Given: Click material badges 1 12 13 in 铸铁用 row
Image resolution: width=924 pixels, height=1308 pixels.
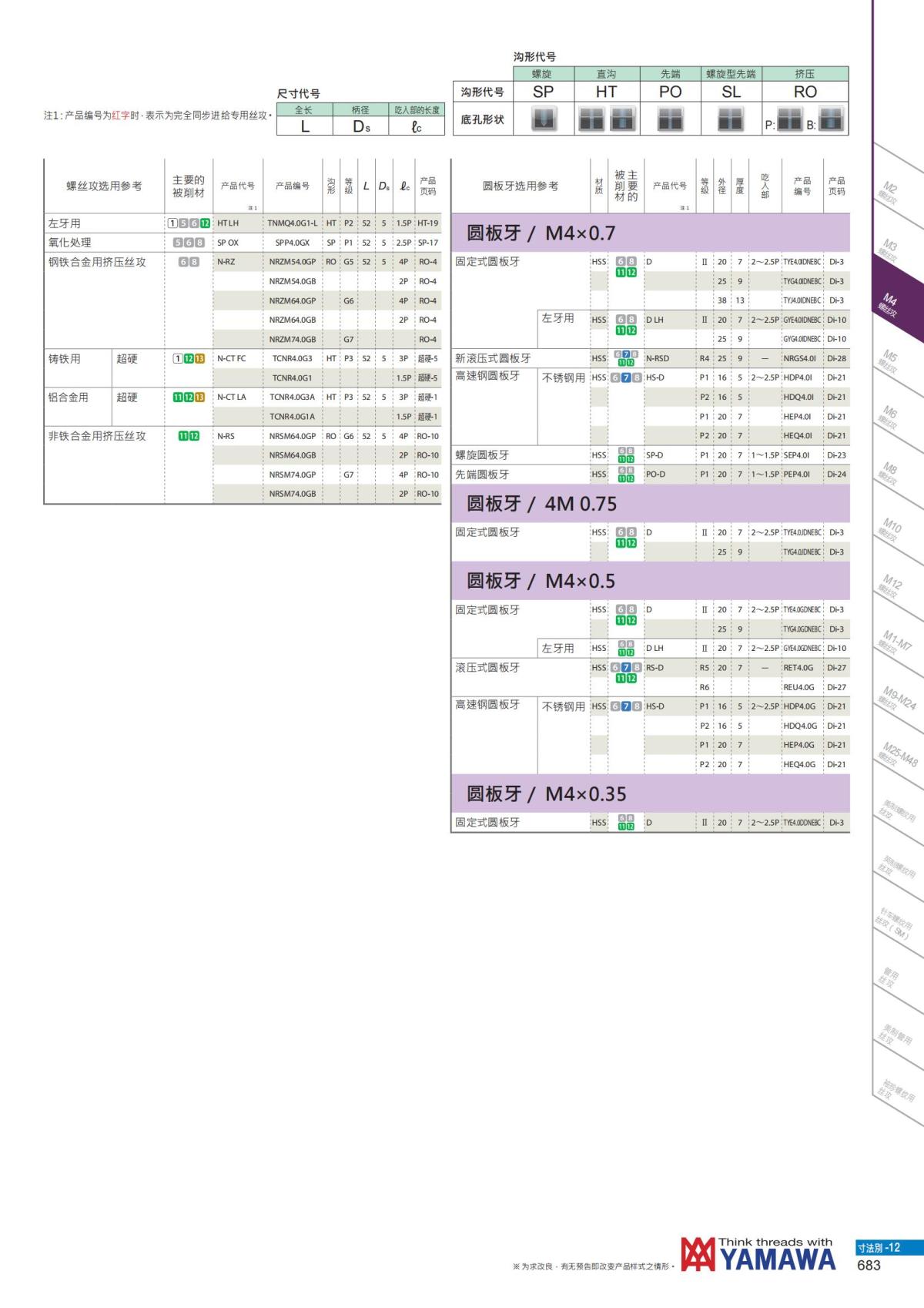Looking at the screenshot, I should click(189, 359).
